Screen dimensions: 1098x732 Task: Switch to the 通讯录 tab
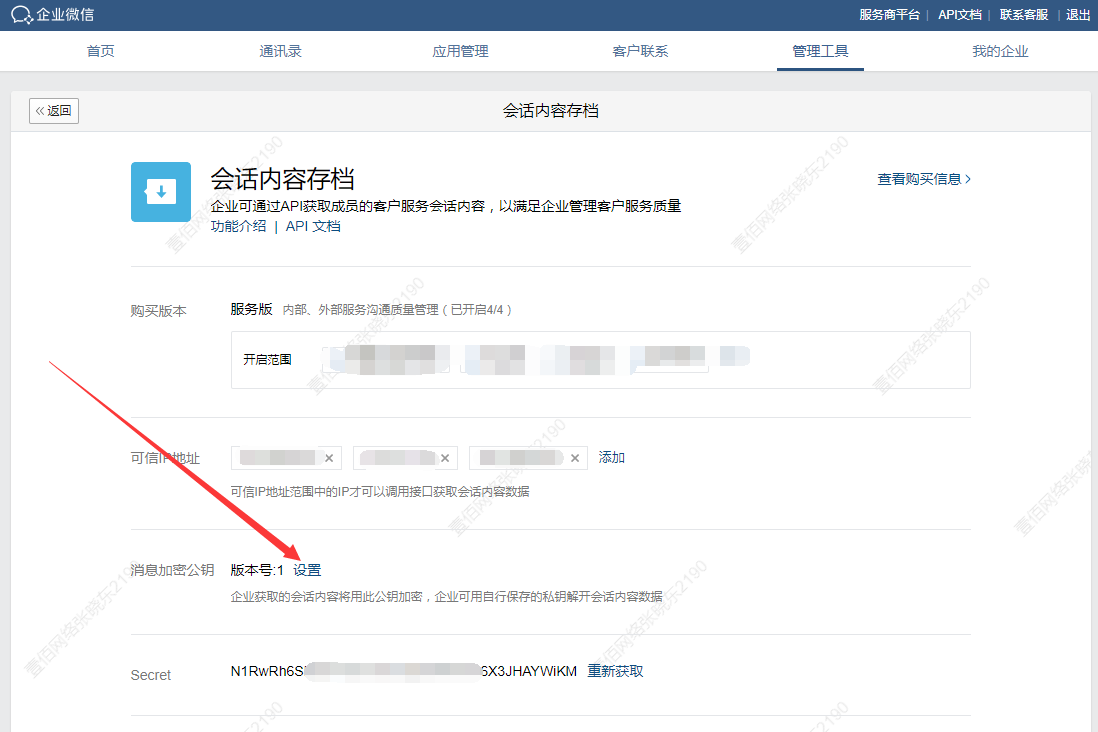281,51
